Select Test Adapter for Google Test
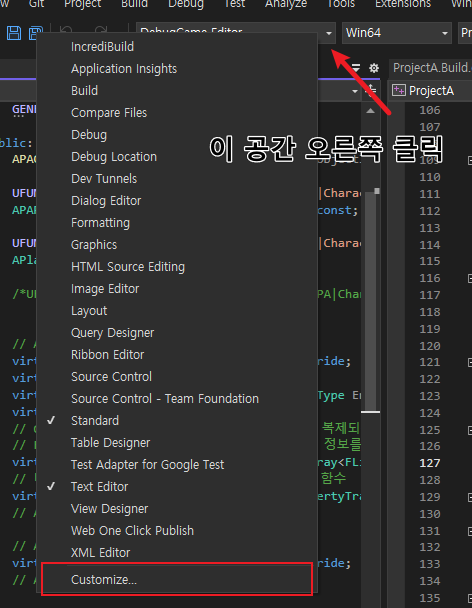472x608 pixels. pos(177,465)
